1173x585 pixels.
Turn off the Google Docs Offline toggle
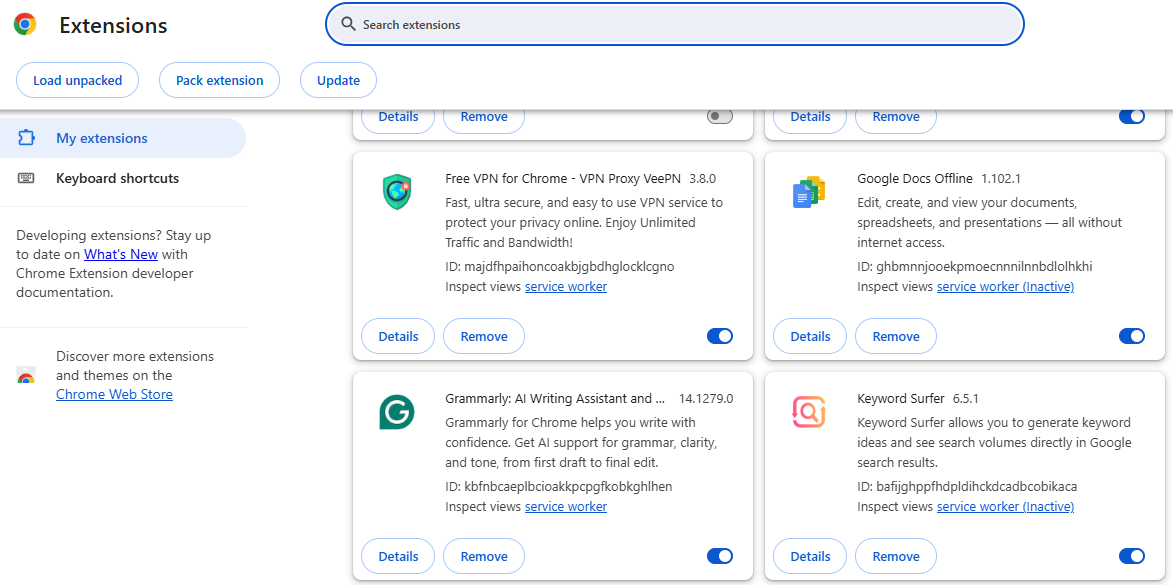[x=1131, y=336]
